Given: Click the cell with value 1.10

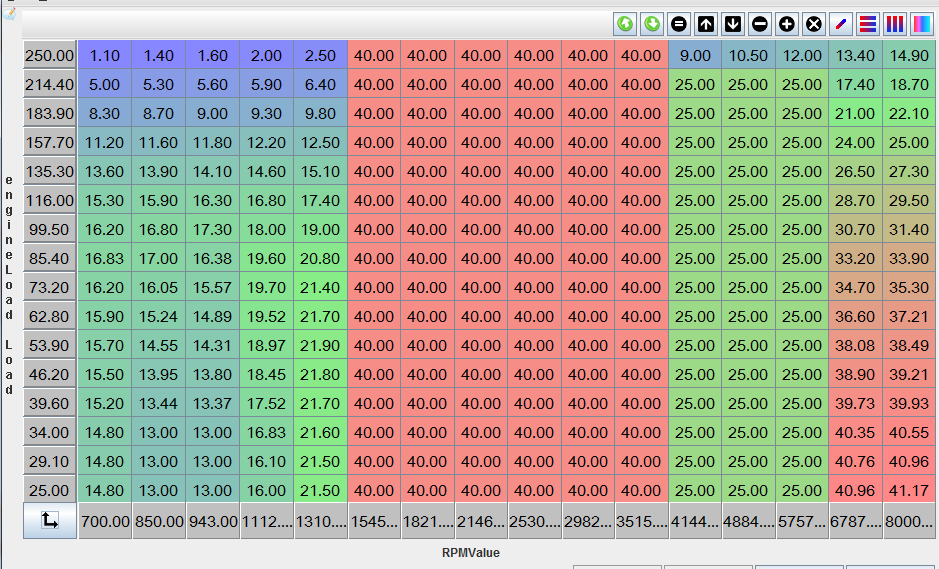Looking at the screenshot, I should (x=105, y=56).
